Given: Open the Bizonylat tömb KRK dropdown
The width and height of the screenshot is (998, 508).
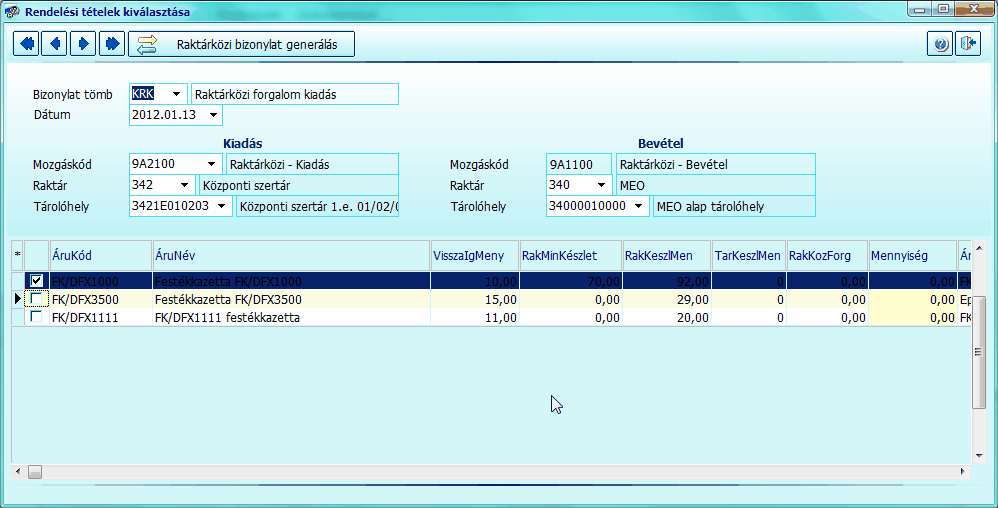Looking at the screenshot, I should pos(176,94).
